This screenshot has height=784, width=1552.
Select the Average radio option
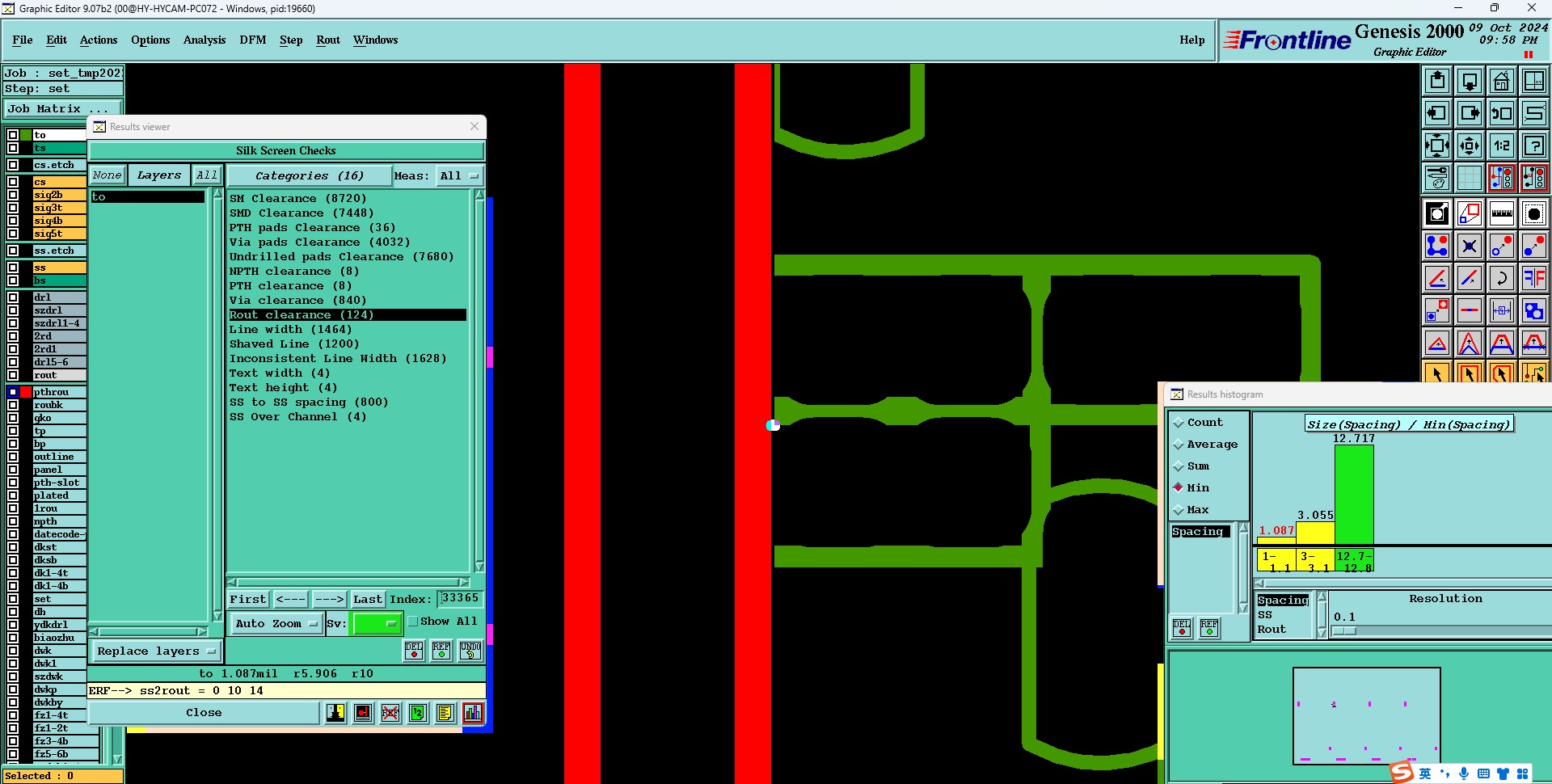(x=1179, y=445)
